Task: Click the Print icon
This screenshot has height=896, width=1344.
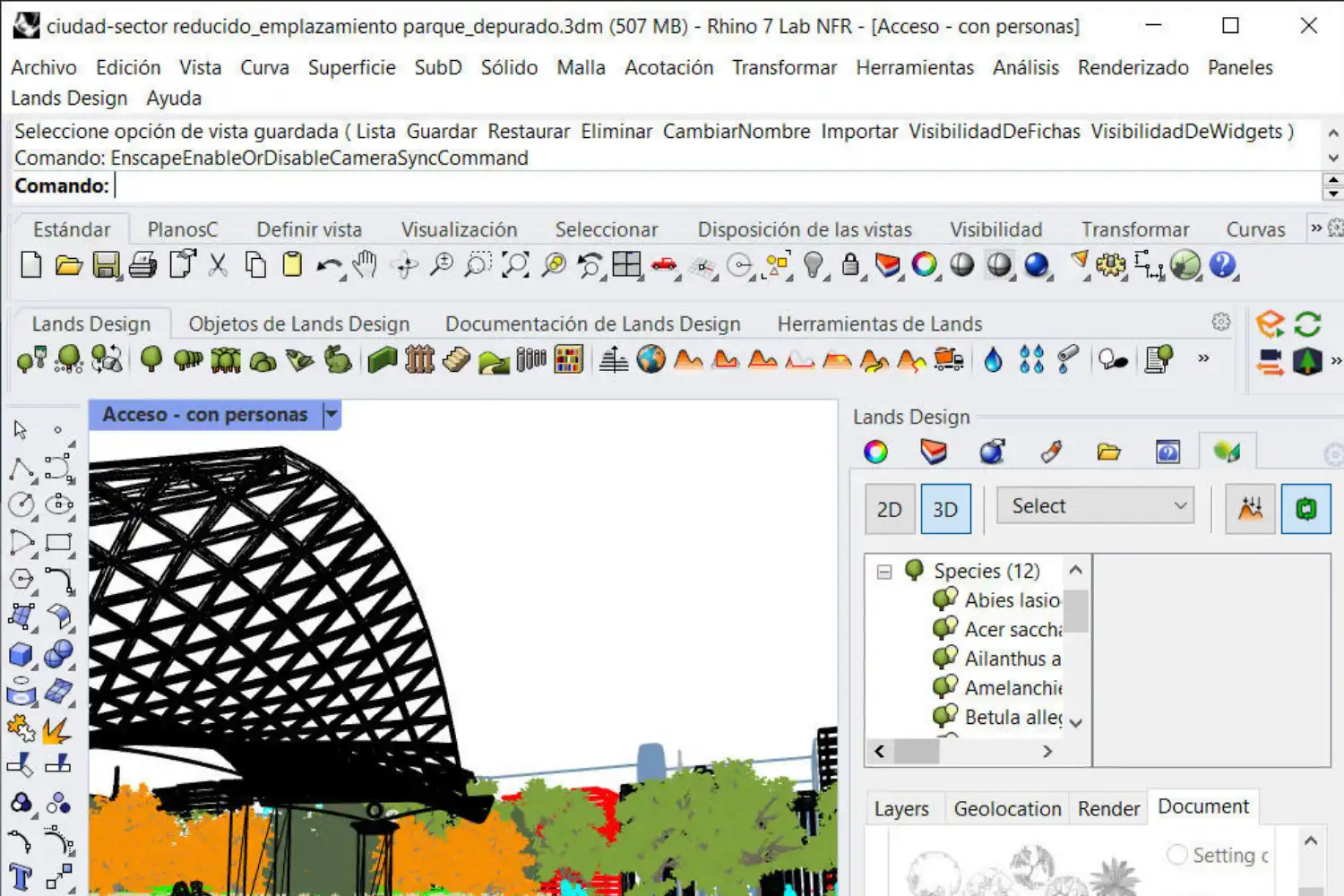Action: coord(142,265)
